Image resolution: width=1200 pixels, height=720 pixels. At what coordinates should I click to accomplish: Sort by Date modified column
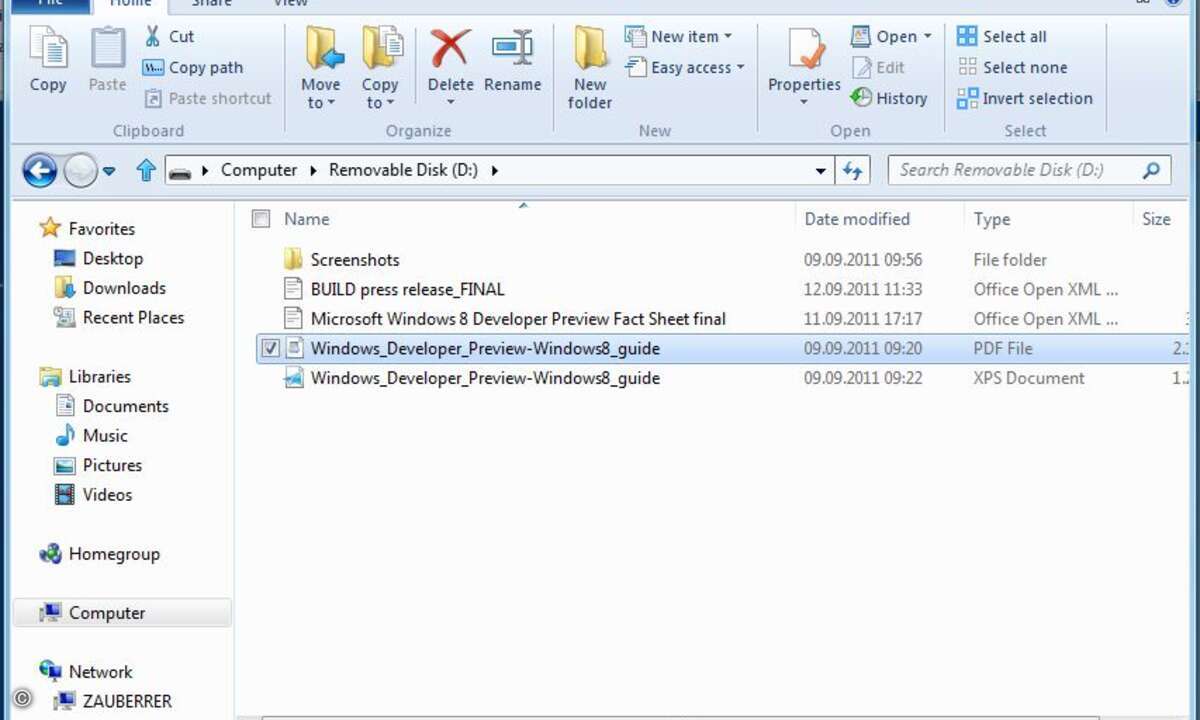click(x=857, y=219)
